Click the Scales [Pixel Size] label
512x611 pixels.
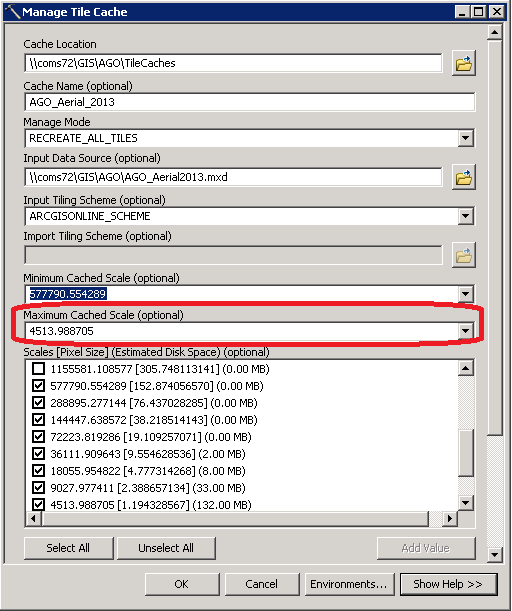pyautogui.click(x=146, y=352)
